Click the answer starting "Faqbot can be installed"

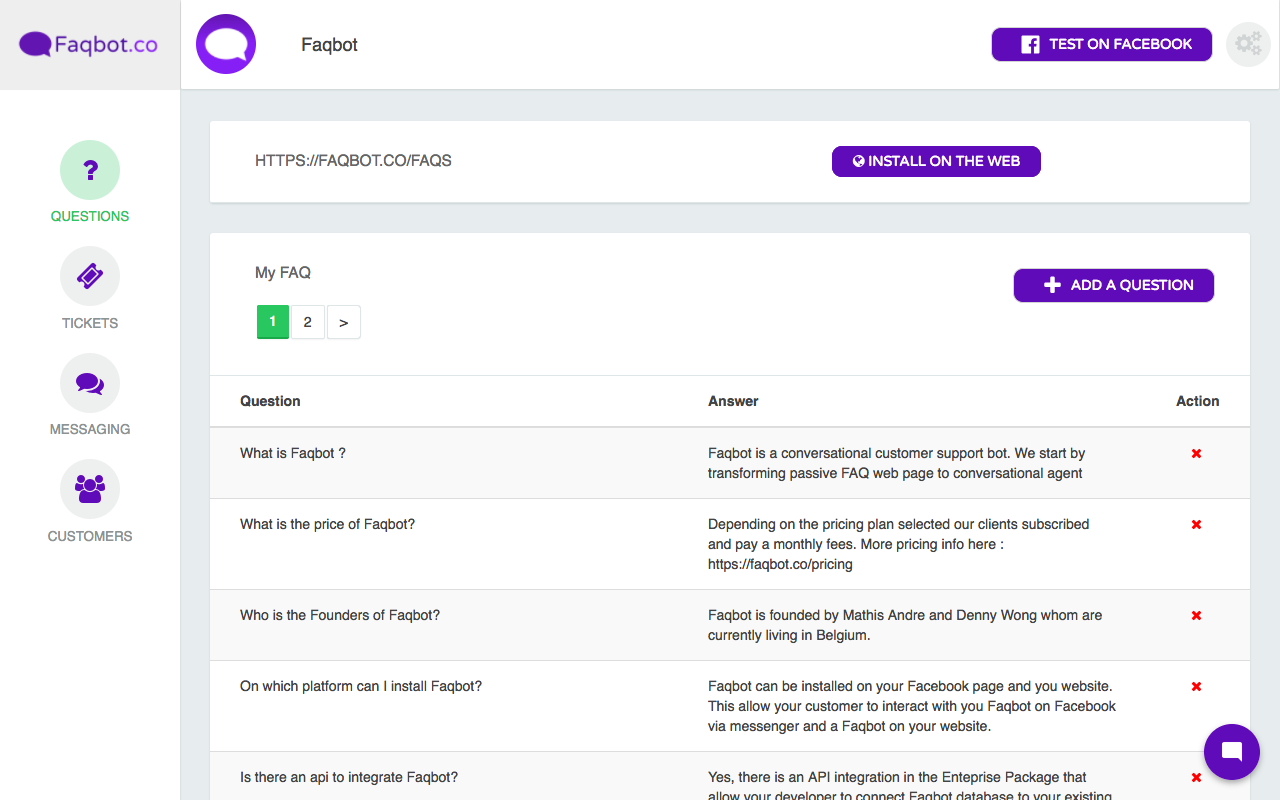pos(912,706)
